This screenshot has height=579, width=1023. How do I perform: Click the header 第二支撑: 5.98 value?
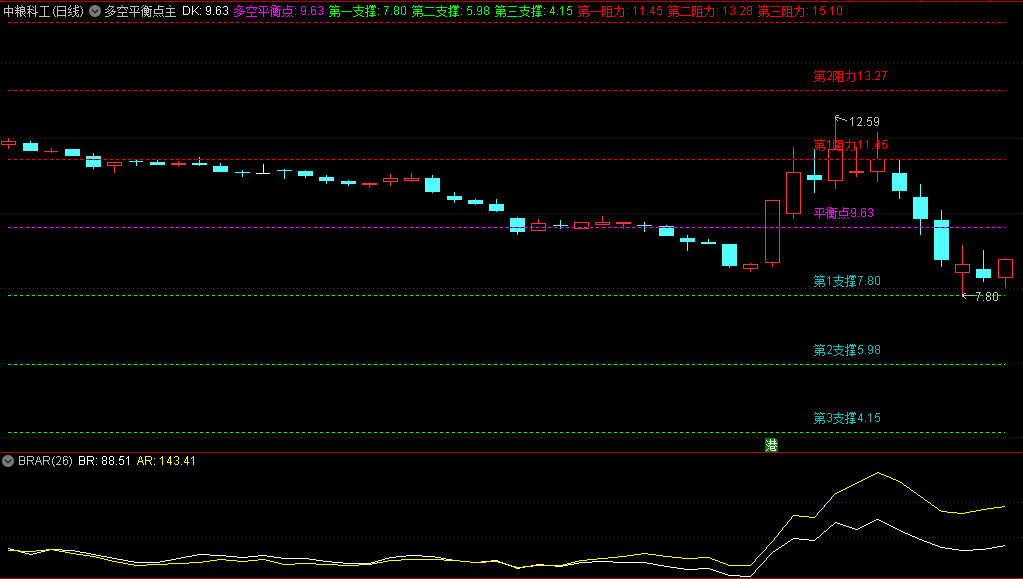[450, 11]
